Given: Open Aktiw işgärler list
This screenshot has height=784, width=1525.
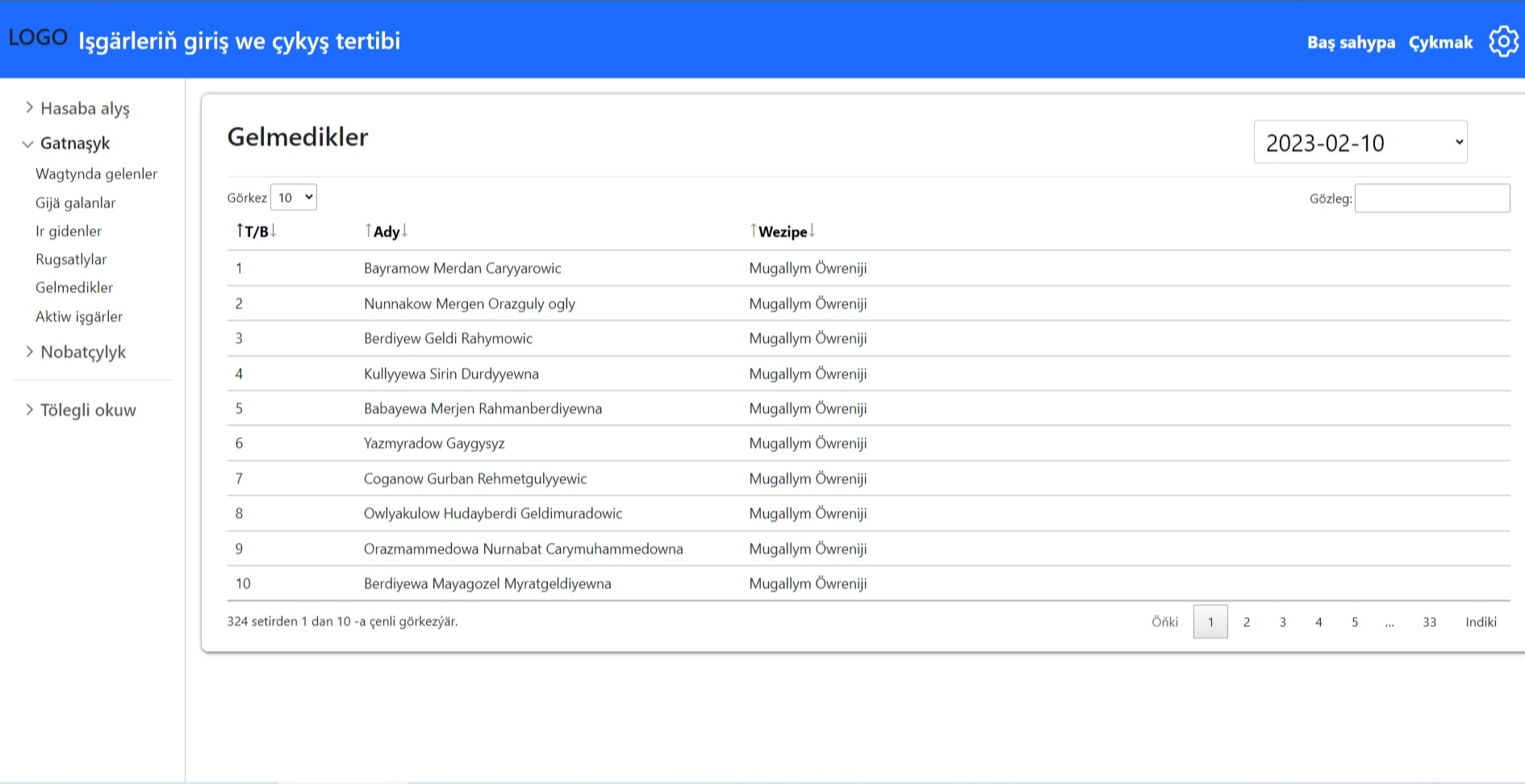Looking at the screenshot, I should click(x=79, y=317).
